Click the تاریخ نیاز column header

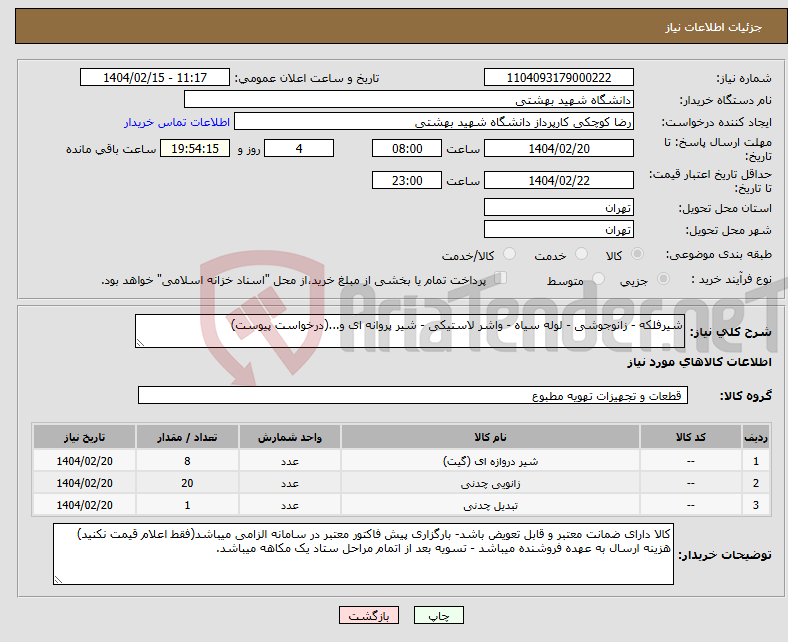pyautogui.click(x=84, y=437)
